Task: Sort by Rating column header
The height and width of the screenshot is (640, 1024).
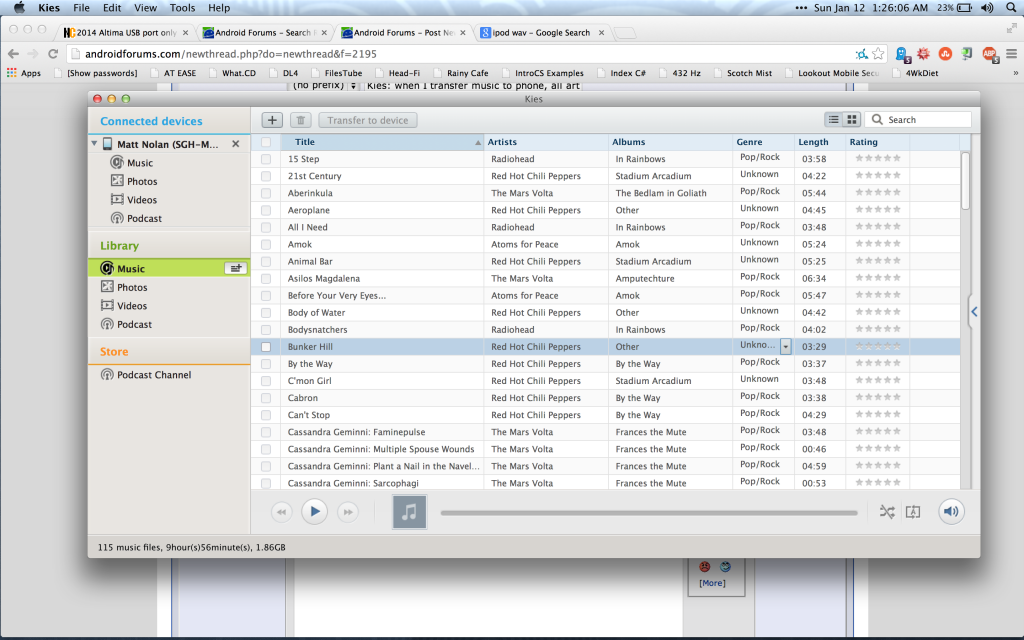Action: pos(877,142)
